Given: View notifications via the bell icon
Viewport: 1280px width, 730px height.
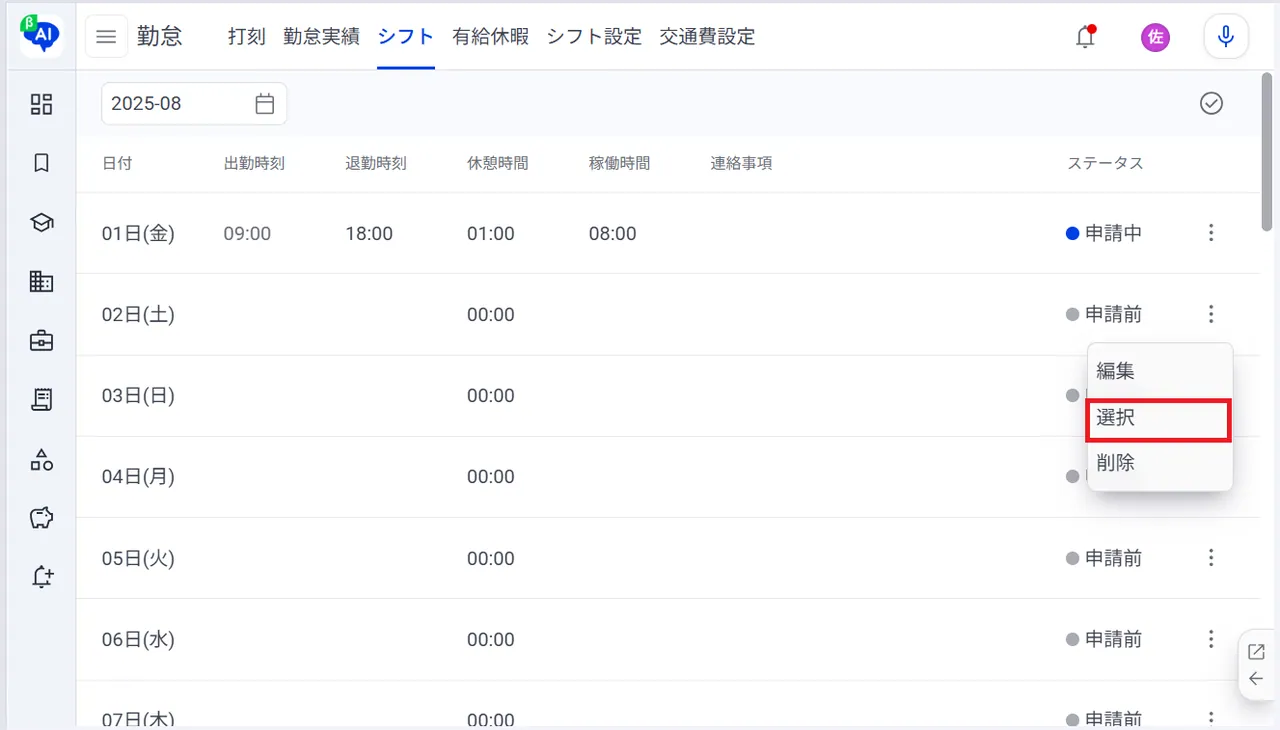Looking at the screenshot, I should (x=1085, y=37).
